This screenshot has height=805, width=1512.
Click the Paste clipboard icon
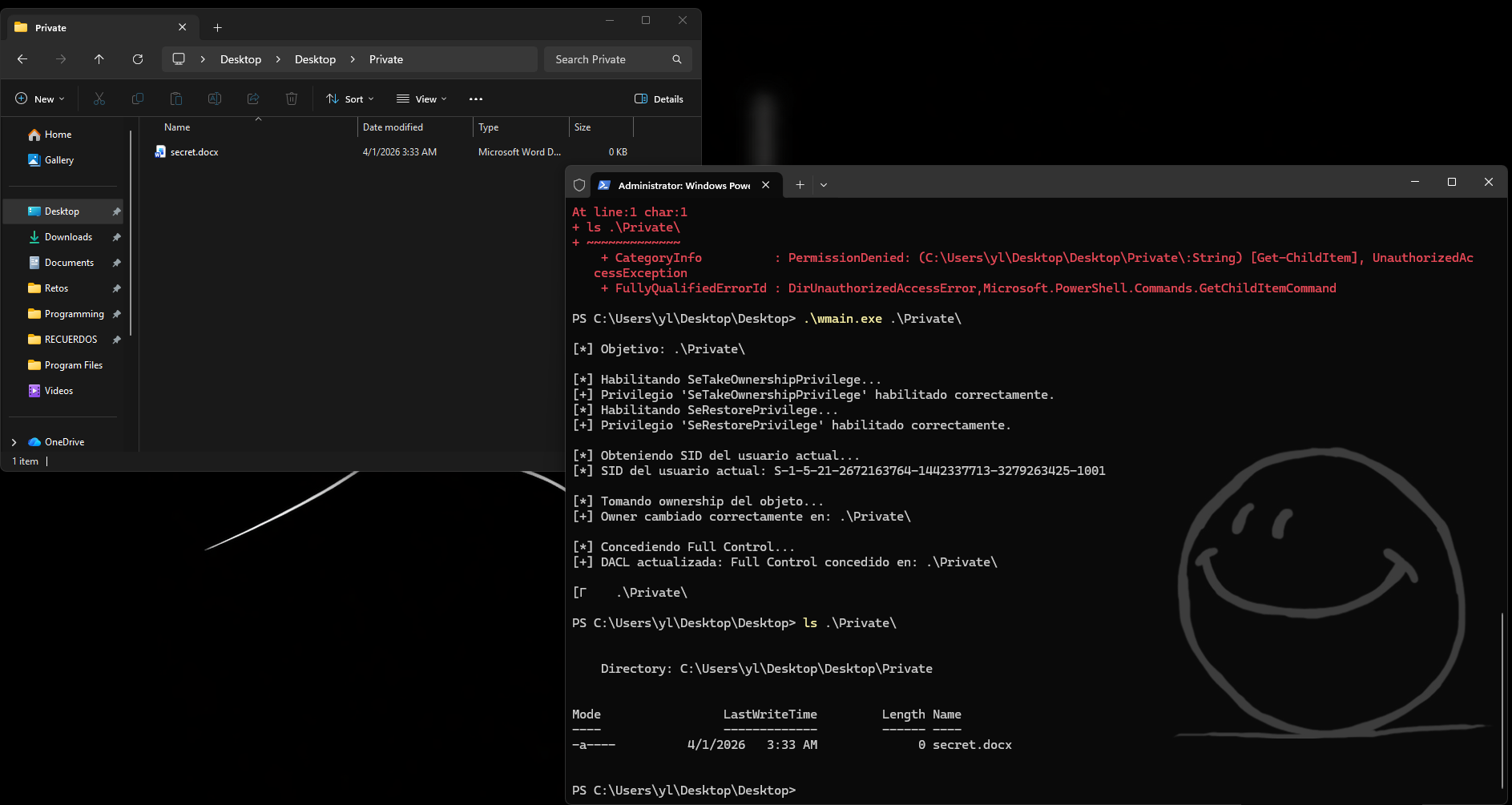[x=176, y=99]
